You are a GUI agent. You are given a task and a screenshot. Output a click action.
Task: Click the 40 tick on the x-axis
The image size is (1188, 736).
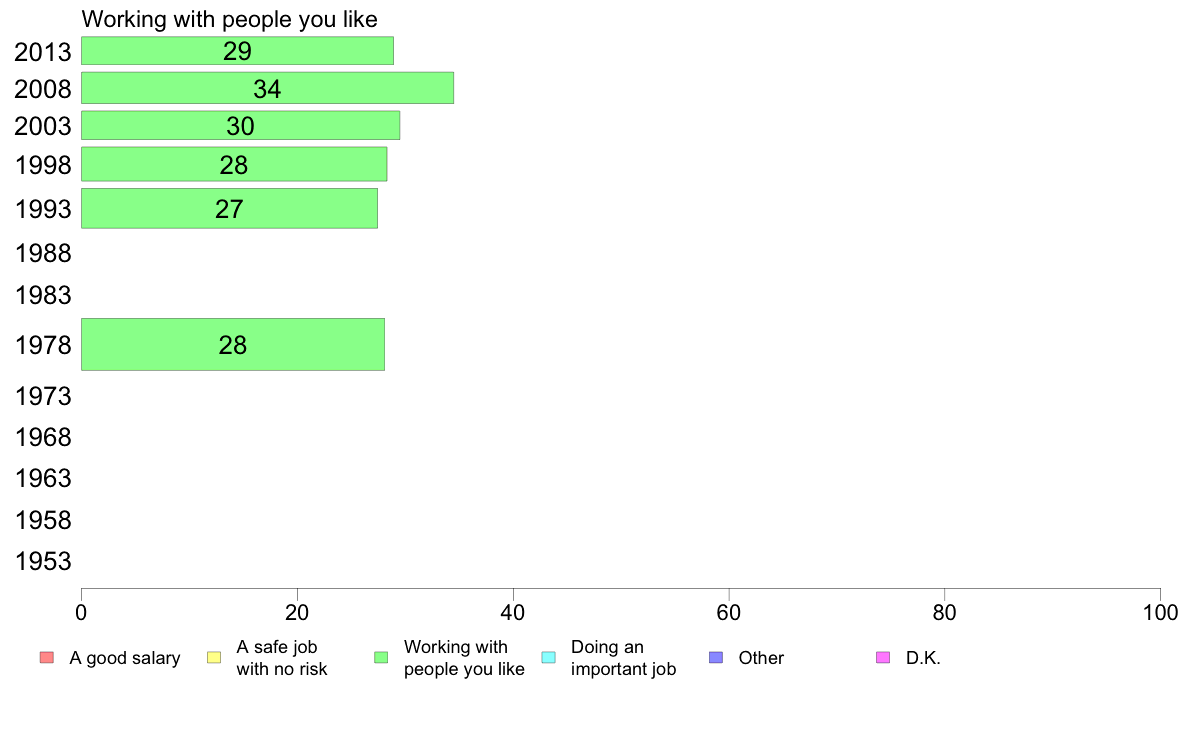tap(513, 612)
